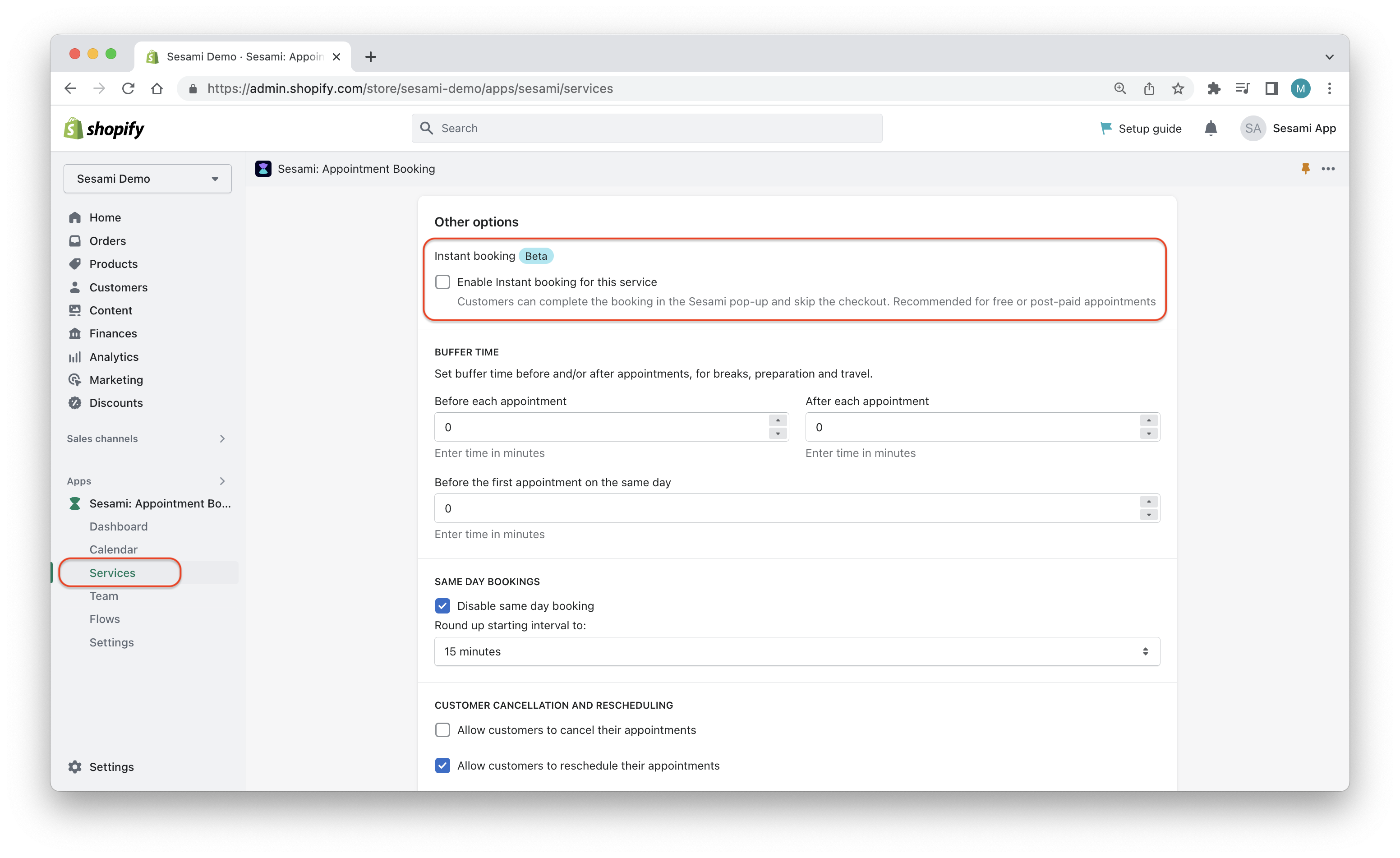Open Chrome three-dot menu
1400x858 pixels.
pyautogui.click(x=1330, y=88)
